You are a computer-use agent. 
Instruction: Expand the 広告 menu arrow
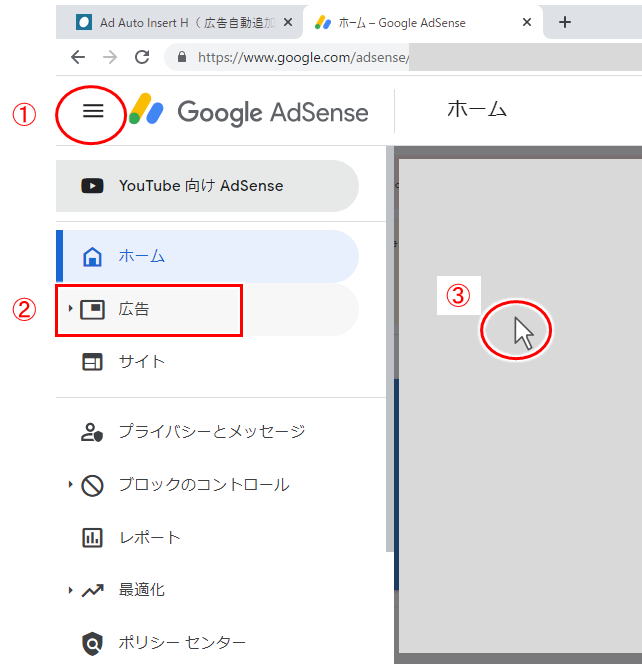(70, 309)
